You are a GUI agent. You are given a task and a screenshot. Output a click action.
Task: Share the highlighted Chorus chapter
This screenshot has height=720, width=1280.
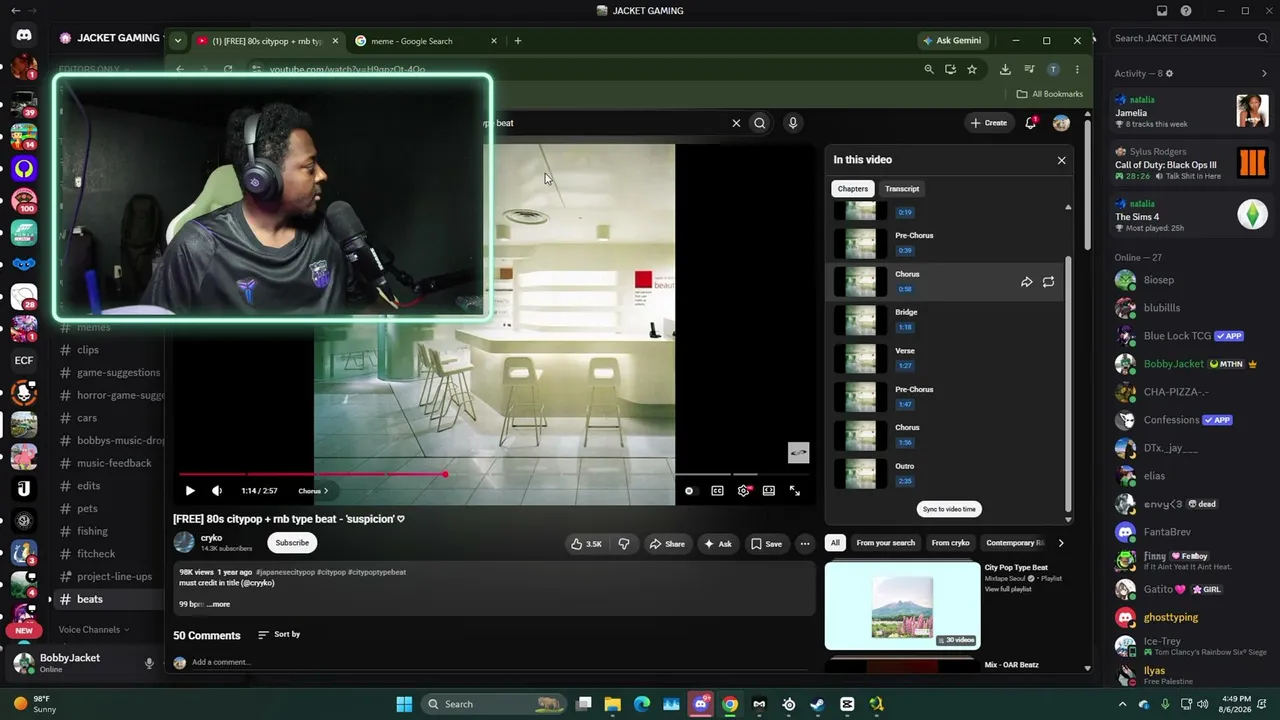(1026, 282)
